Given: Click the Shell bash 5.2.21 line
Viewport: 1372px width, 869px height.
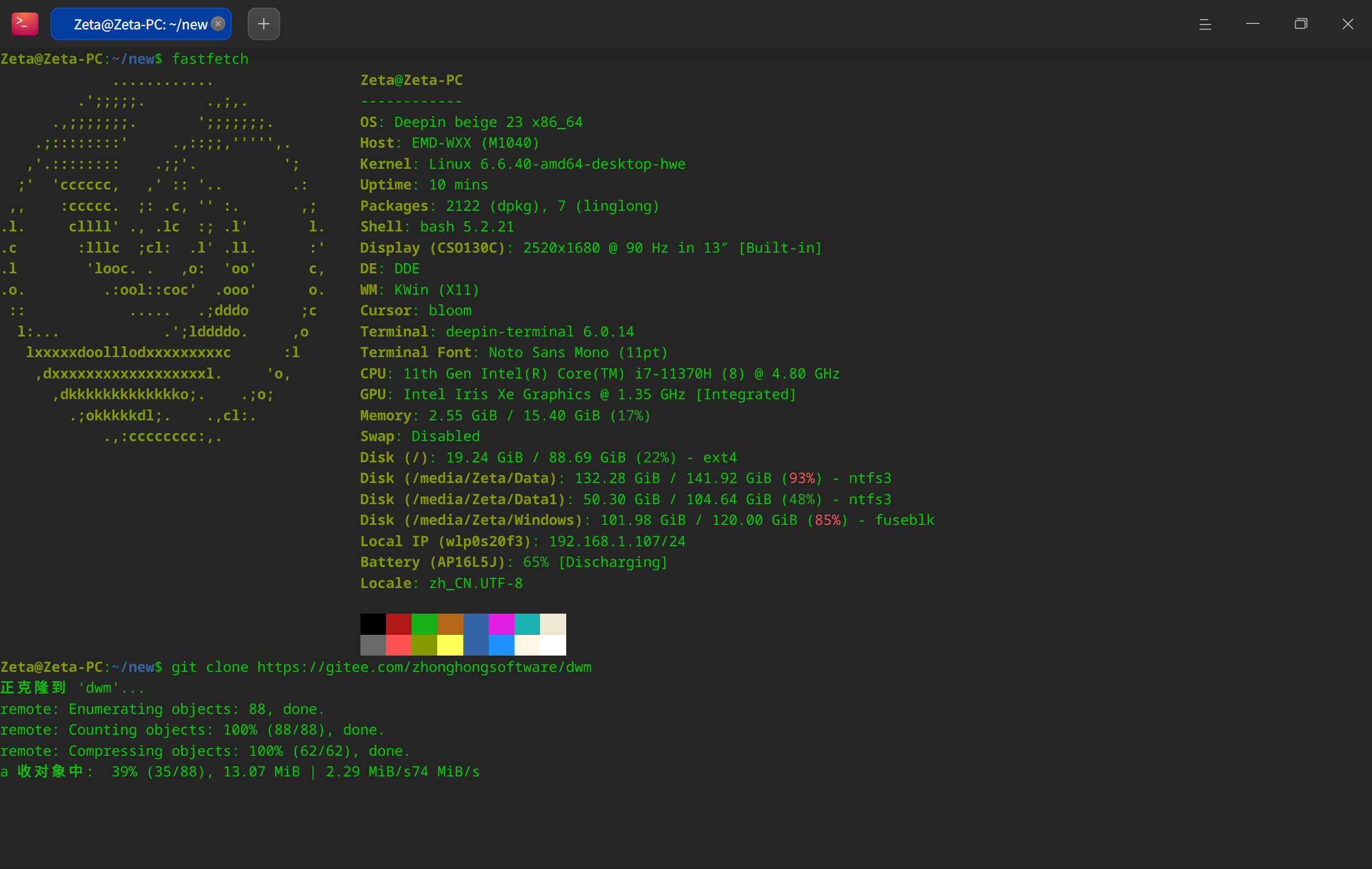Looking at the screenshot, I should pos(437,227).
